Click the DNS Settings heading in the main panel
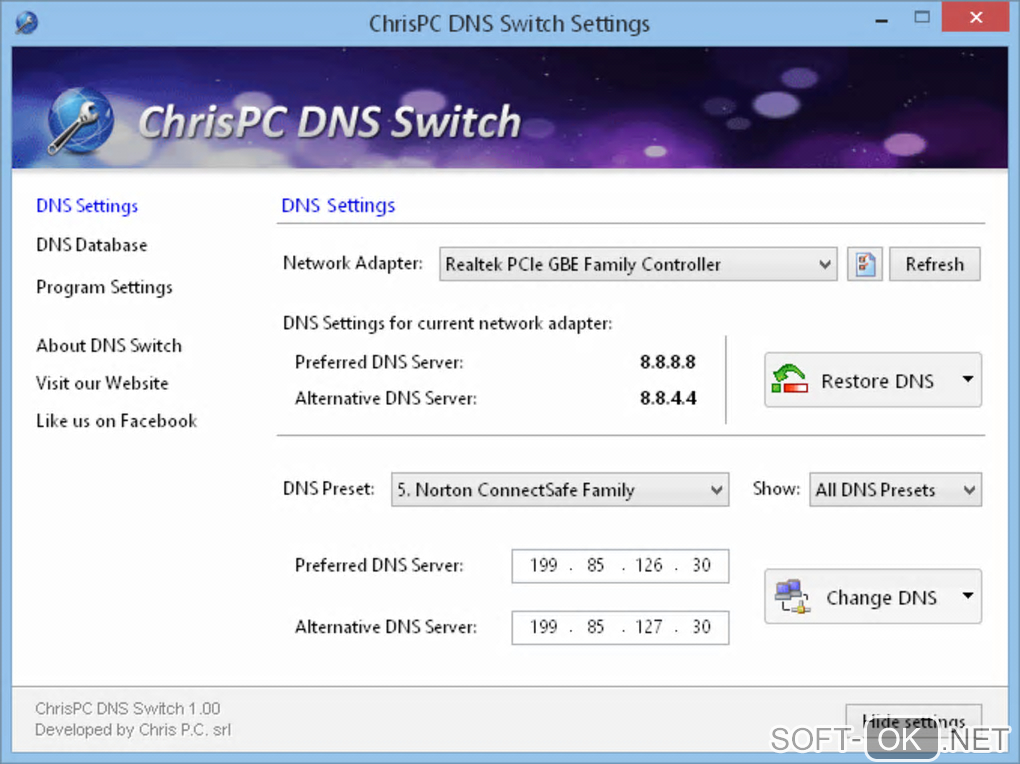The image size is (1020, 764). pyautogui.click(x=338, y=206)
